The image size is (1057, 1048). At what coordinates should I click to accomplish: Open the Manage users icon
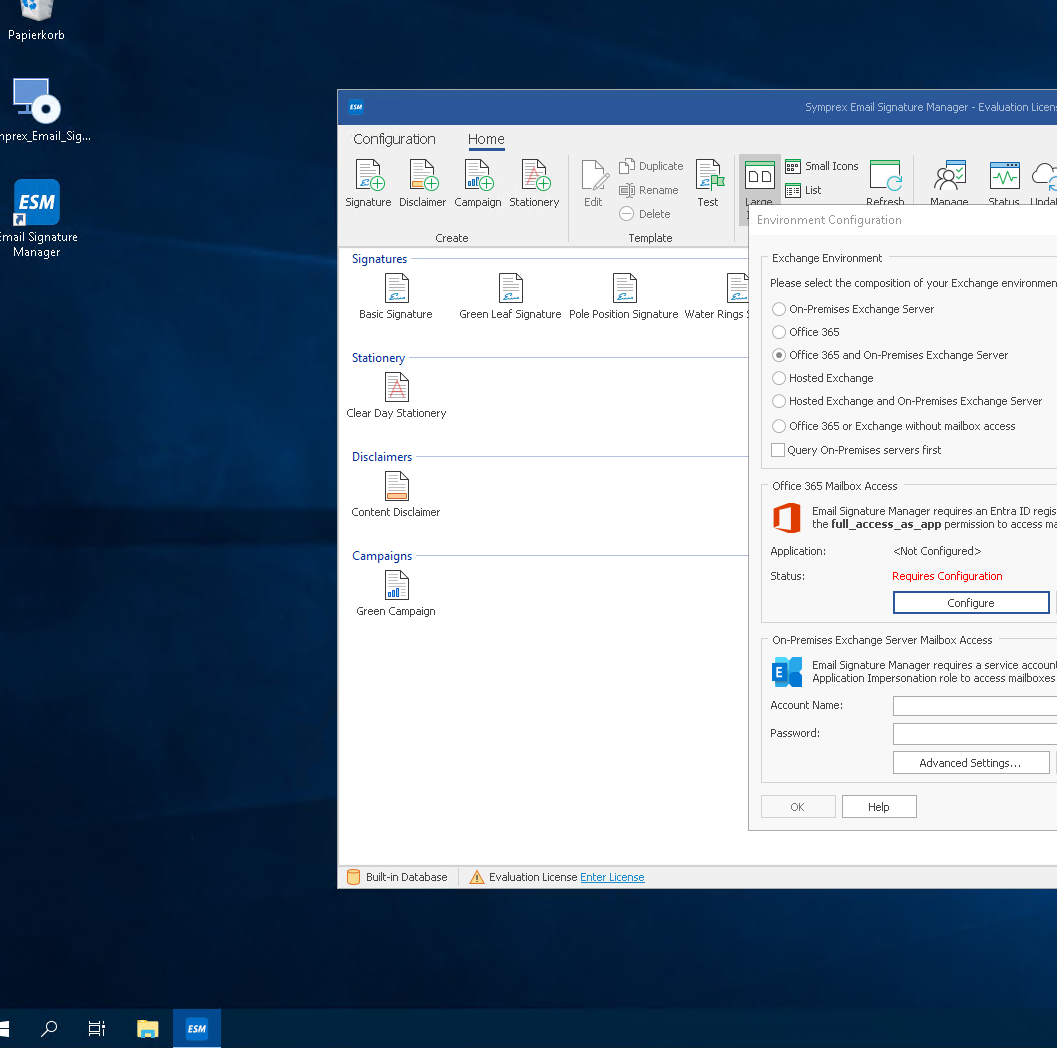point(948,182)
